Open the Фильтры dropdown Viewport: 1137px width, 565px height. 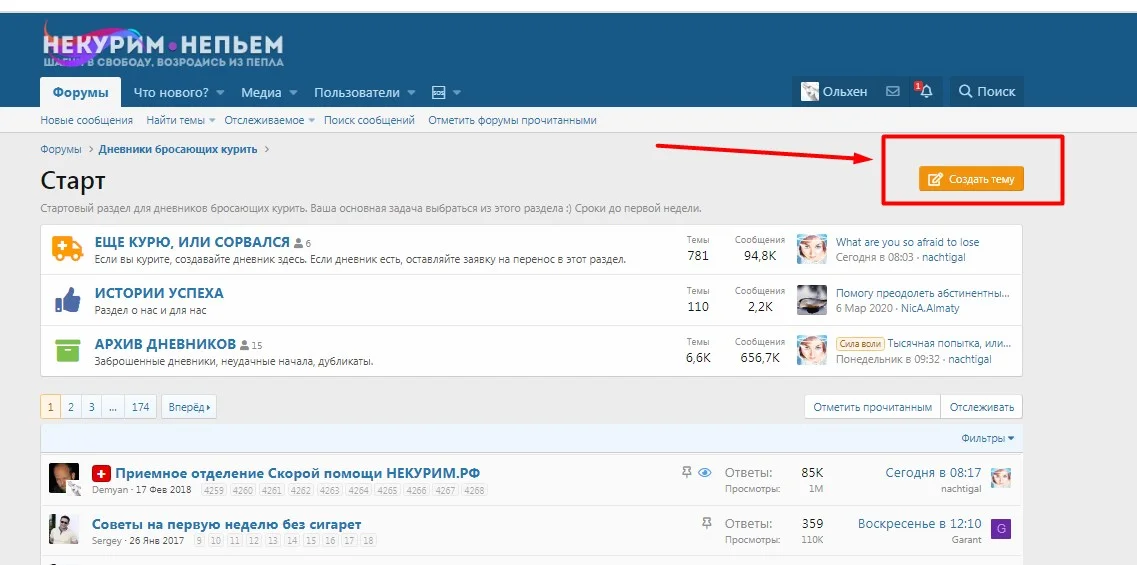[x=988, y=439]
